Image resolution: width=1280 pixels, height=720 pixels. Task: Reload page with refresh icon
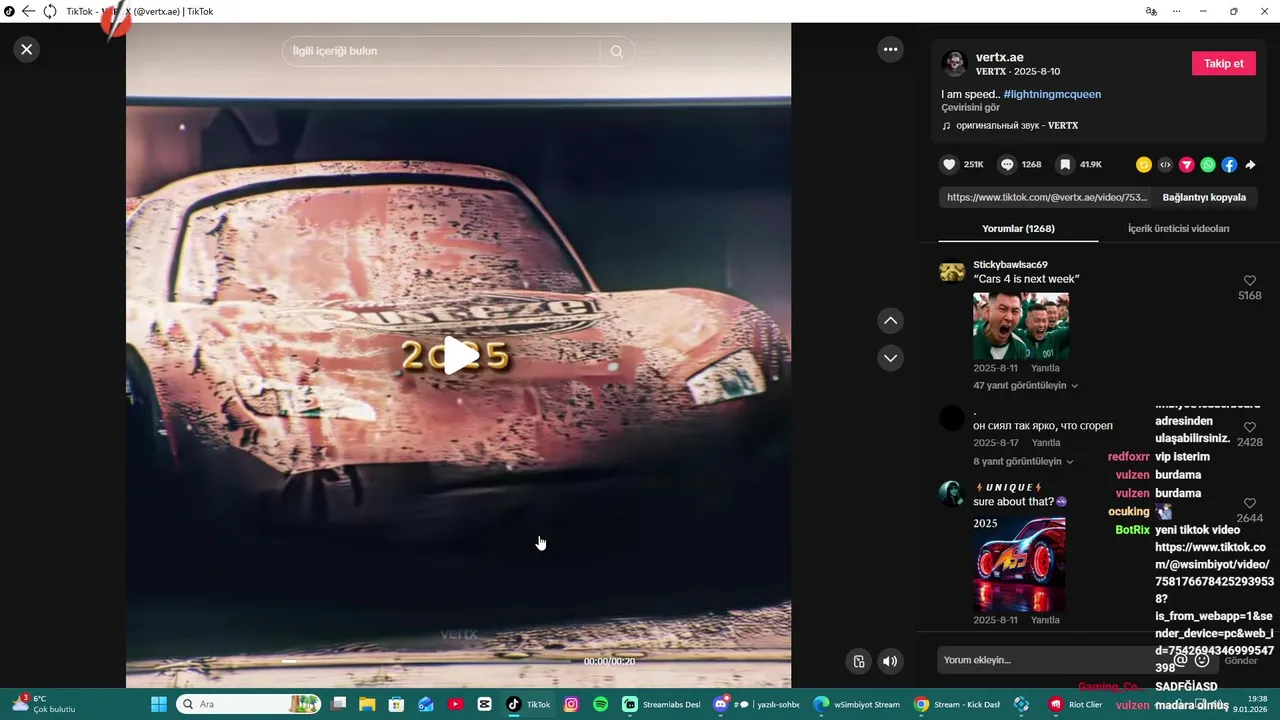click(49, 11)
